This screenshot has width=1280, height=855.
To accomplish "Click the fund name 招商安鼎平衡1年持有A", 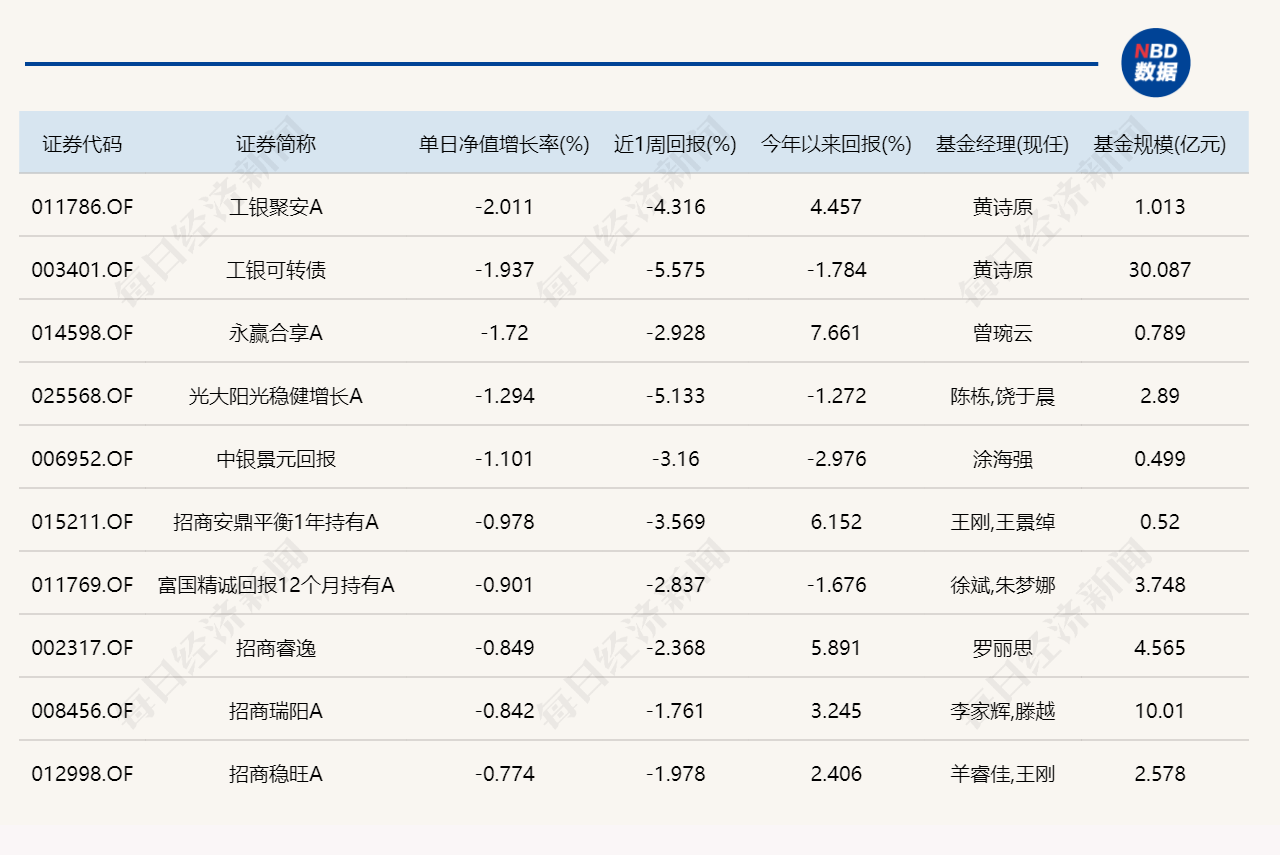I will [276, 522].
